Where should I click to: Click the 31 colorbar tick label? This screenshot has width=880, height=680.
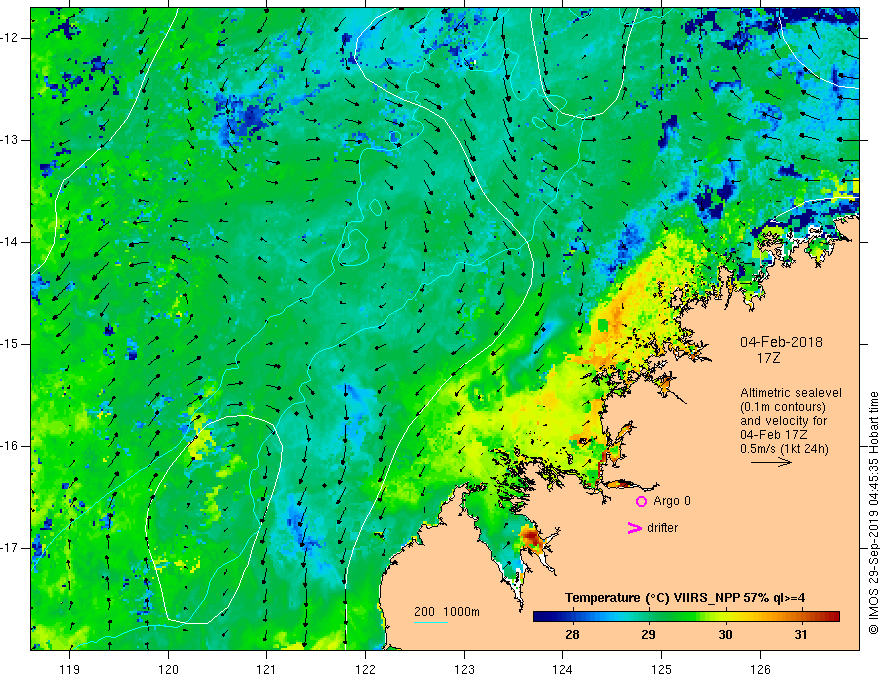[801, 635]
